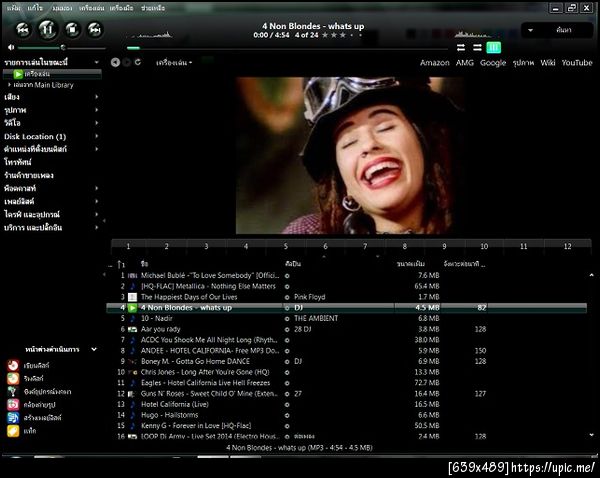Click the playlist scrollbar down arrow
Image resolution: width=600 pixels, height=478 pixels.
coord(592,435)
